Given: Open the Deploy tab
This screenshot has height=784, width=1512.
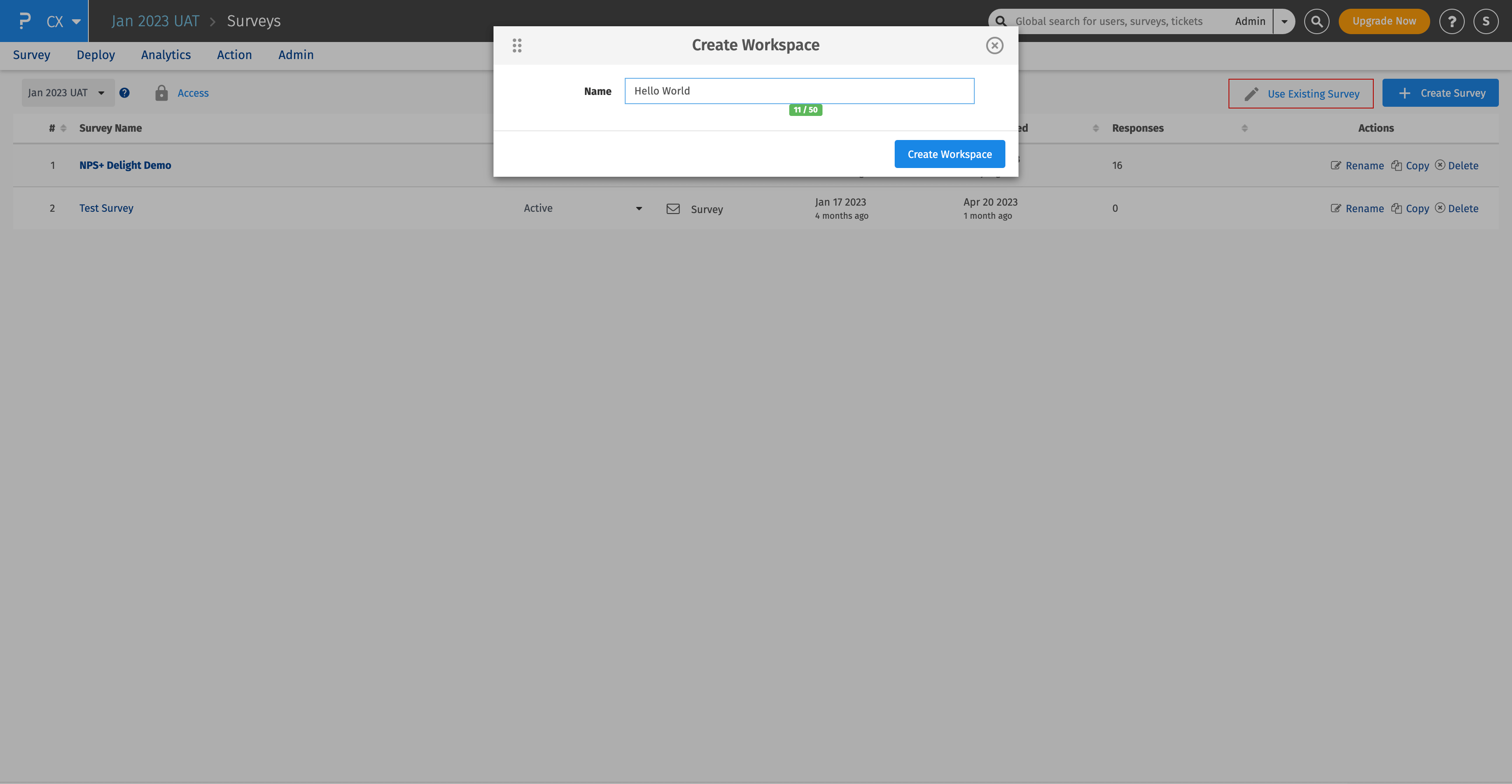Looking at the screenshot, I should click(x=95, y=55).
